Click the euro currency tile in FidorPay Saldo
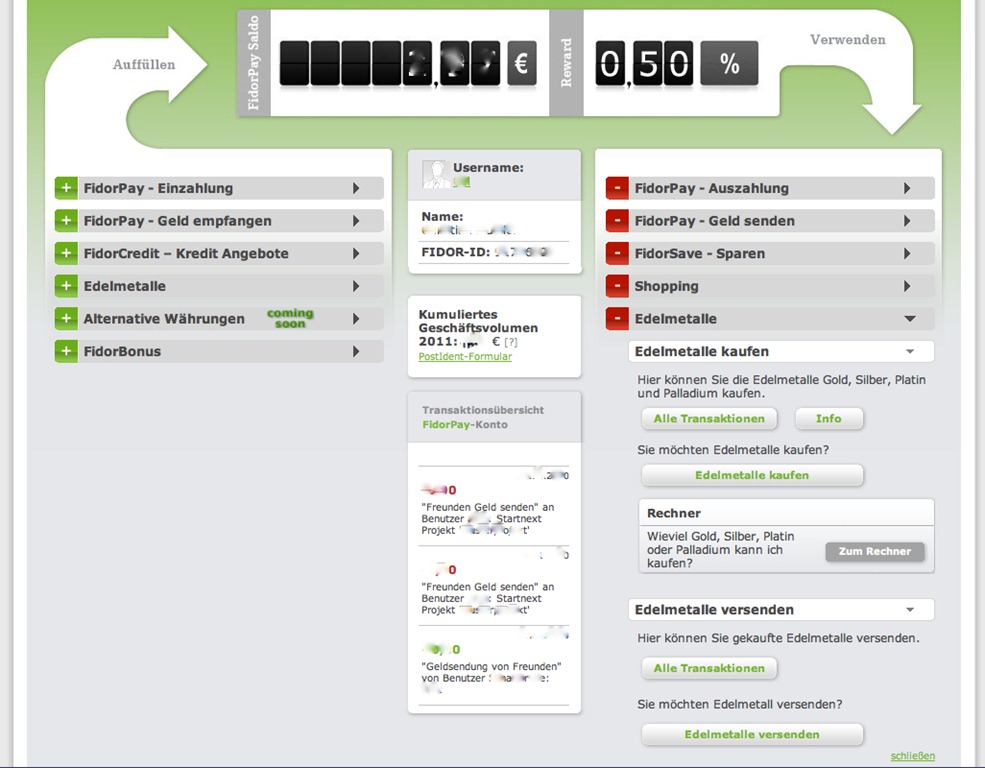This screenshot has height=768, width=985. [x=521, y=63]
